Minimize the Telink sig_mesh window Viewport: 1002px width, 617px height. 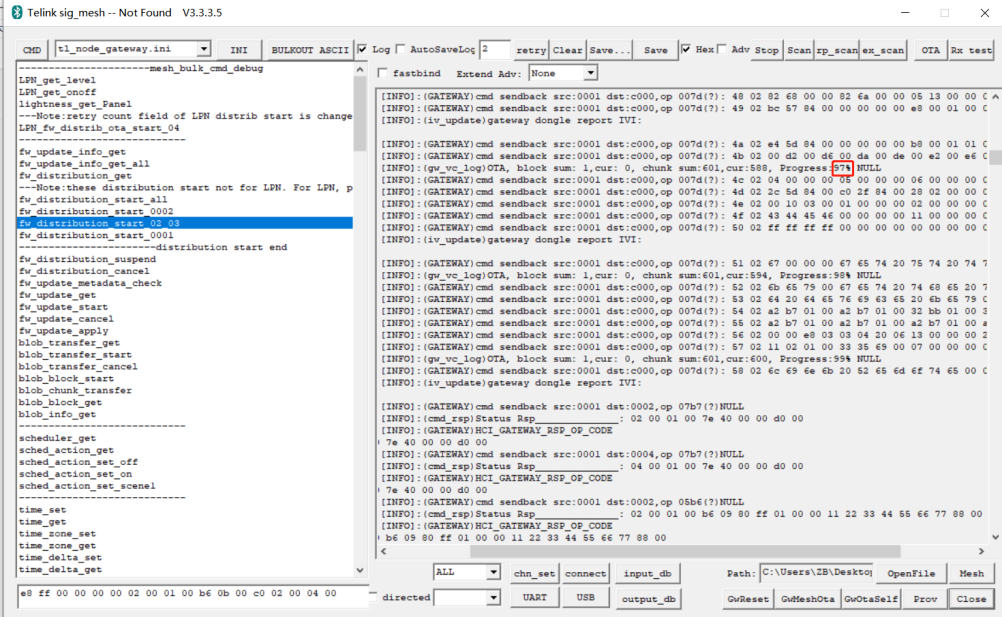(905, 13)
